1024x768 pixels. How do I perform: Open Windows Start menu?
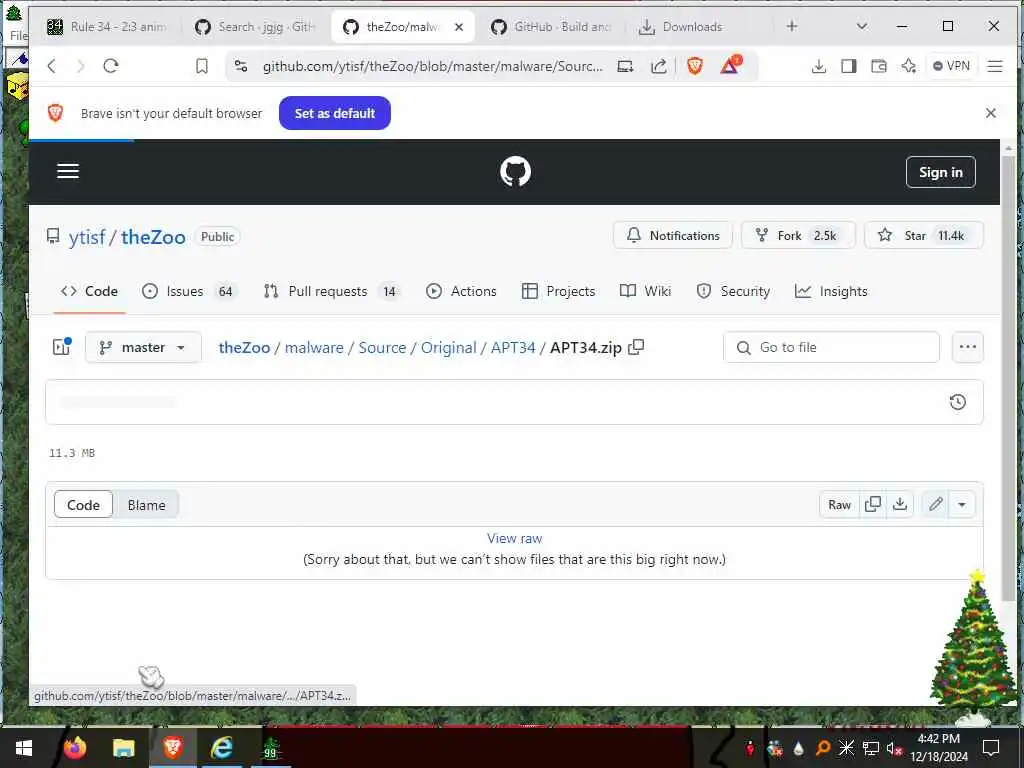pyautogui.click(x=24, y=748)
